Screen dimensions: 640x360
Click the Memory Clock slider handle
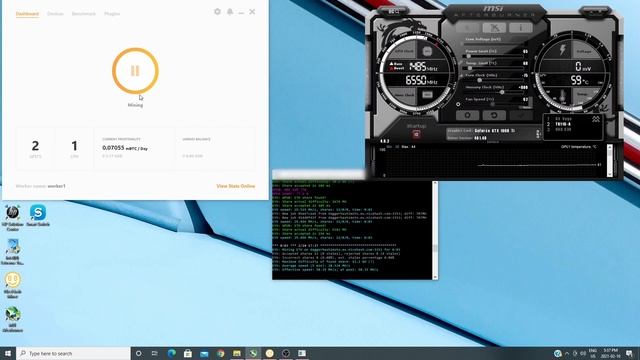click(x=502, y=92)
